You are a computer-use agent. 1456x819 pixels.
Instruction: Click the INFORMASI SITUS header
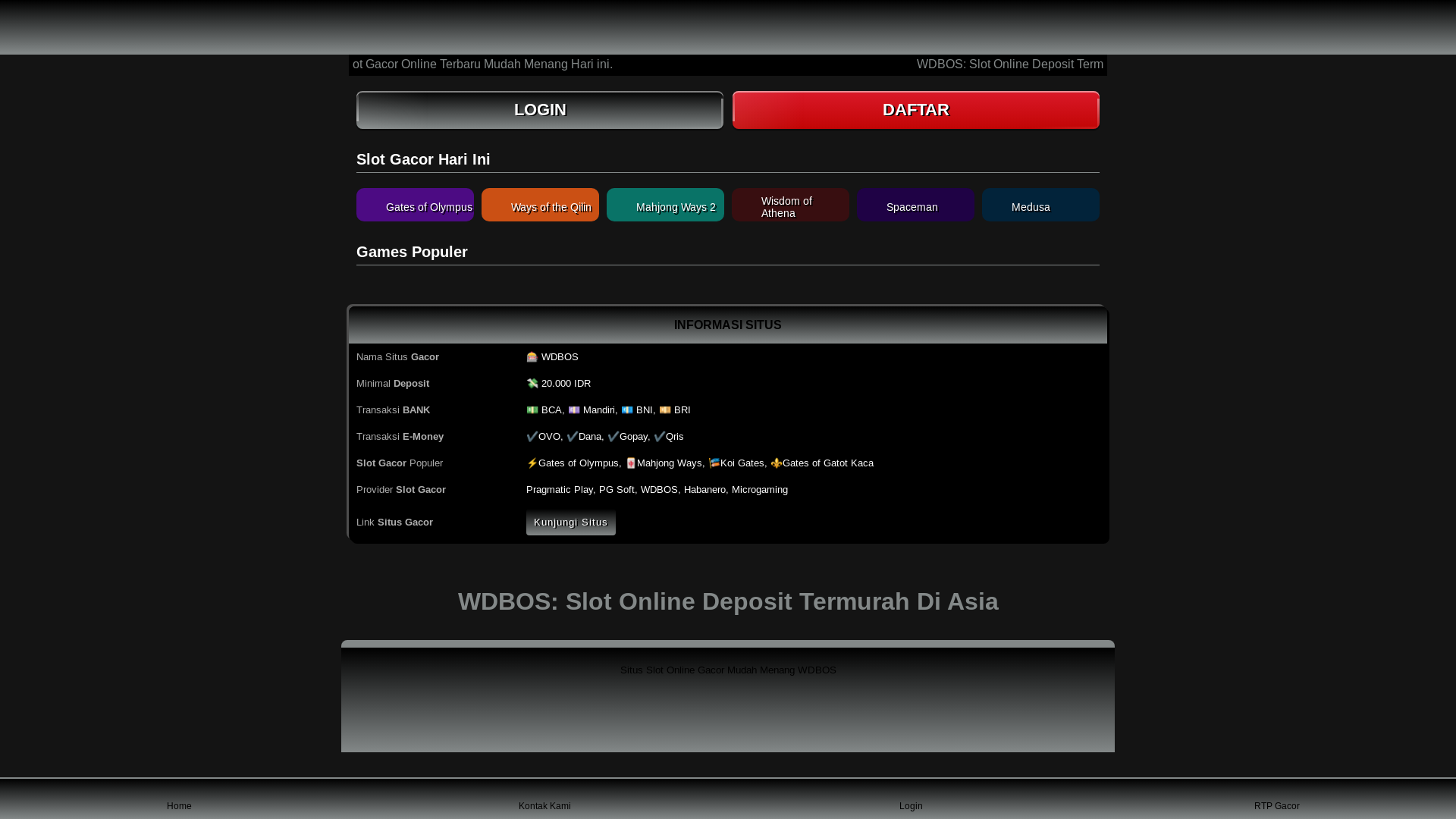tap(728, 325)
